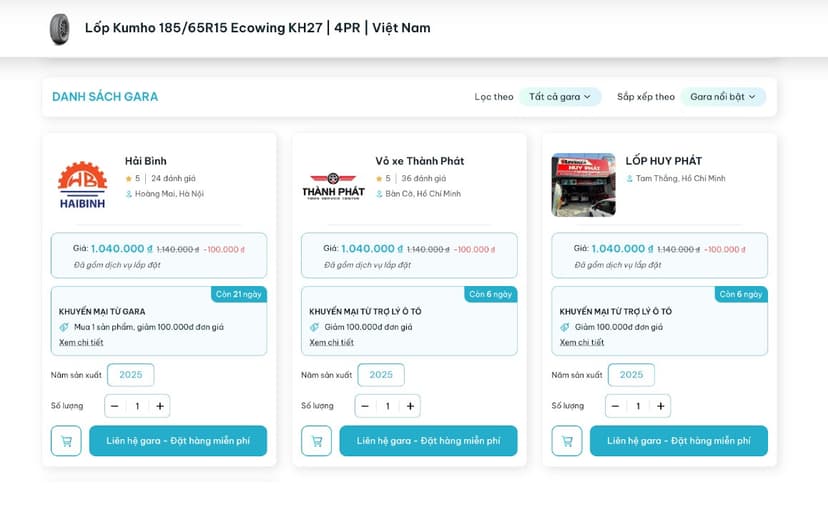
Task: Open 'Xem chi tiết' in Hải Bình promotion
Action: (x=81, y=342)
